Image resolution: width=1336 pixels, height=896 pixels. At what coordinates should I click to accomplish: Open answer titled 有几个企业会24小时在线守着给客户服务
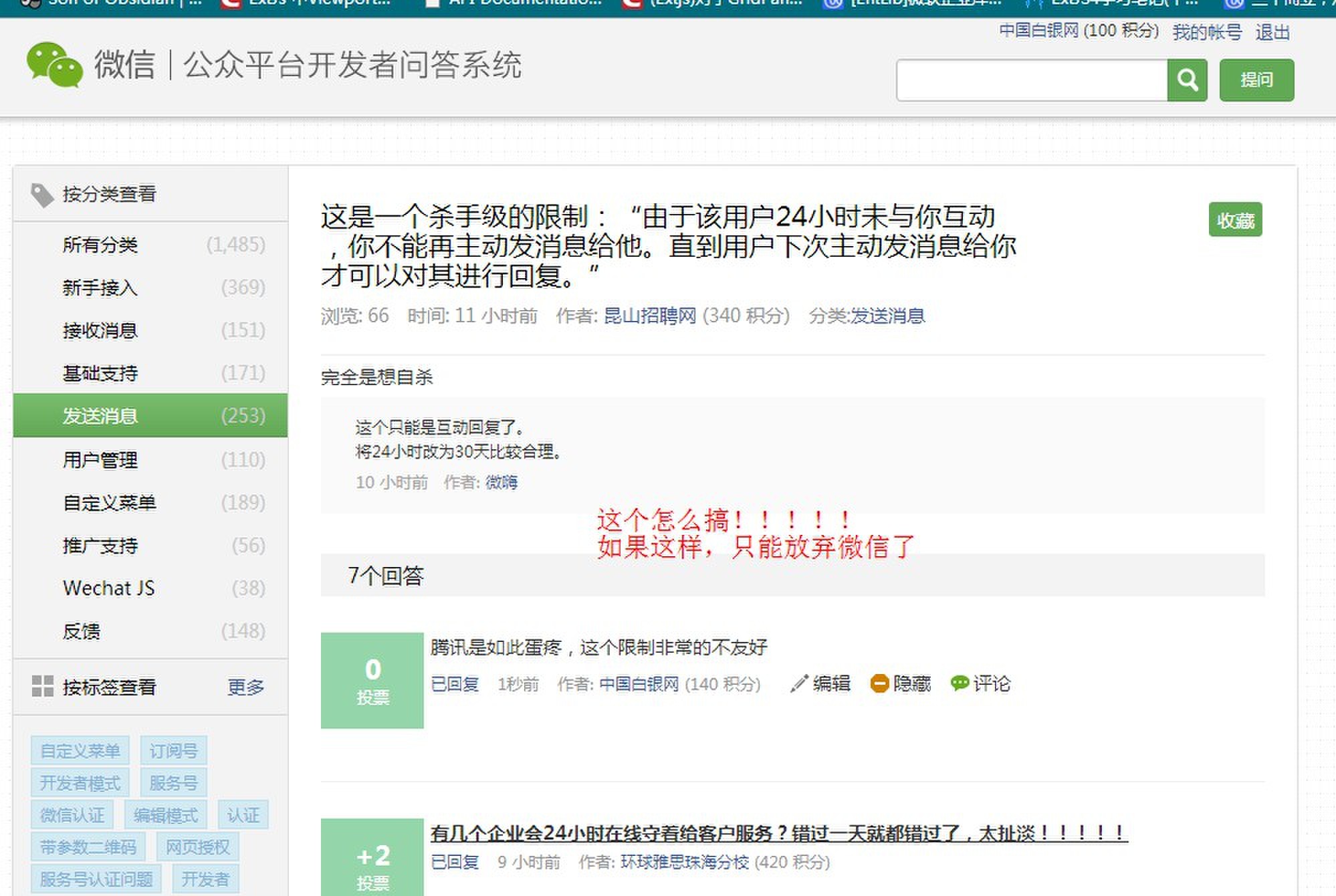(x=779, y=833)
